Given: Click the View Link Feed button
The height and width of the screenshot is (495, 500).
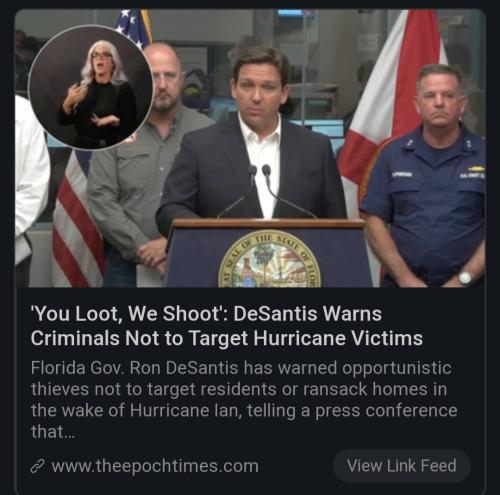Looking at the screenshot, I should click(402, 466).
